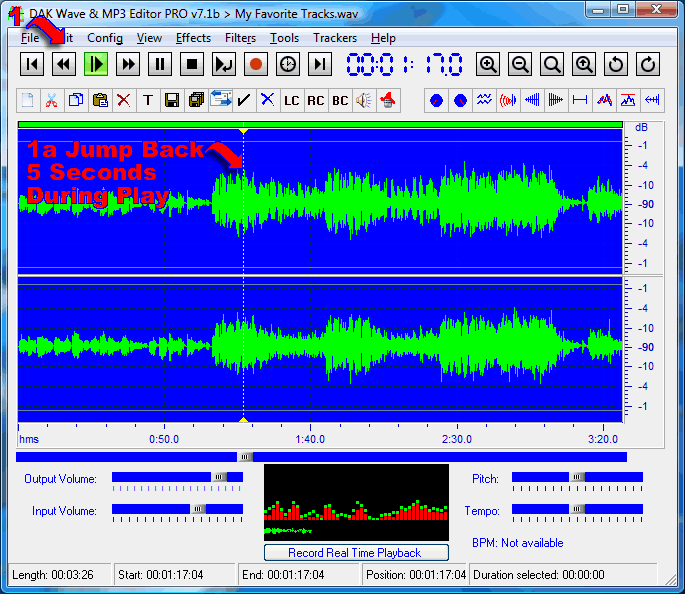This screenshot has width=685, height=594.
Task: Click the undo counterclockwise arrow icon
Action: point(616,65)
